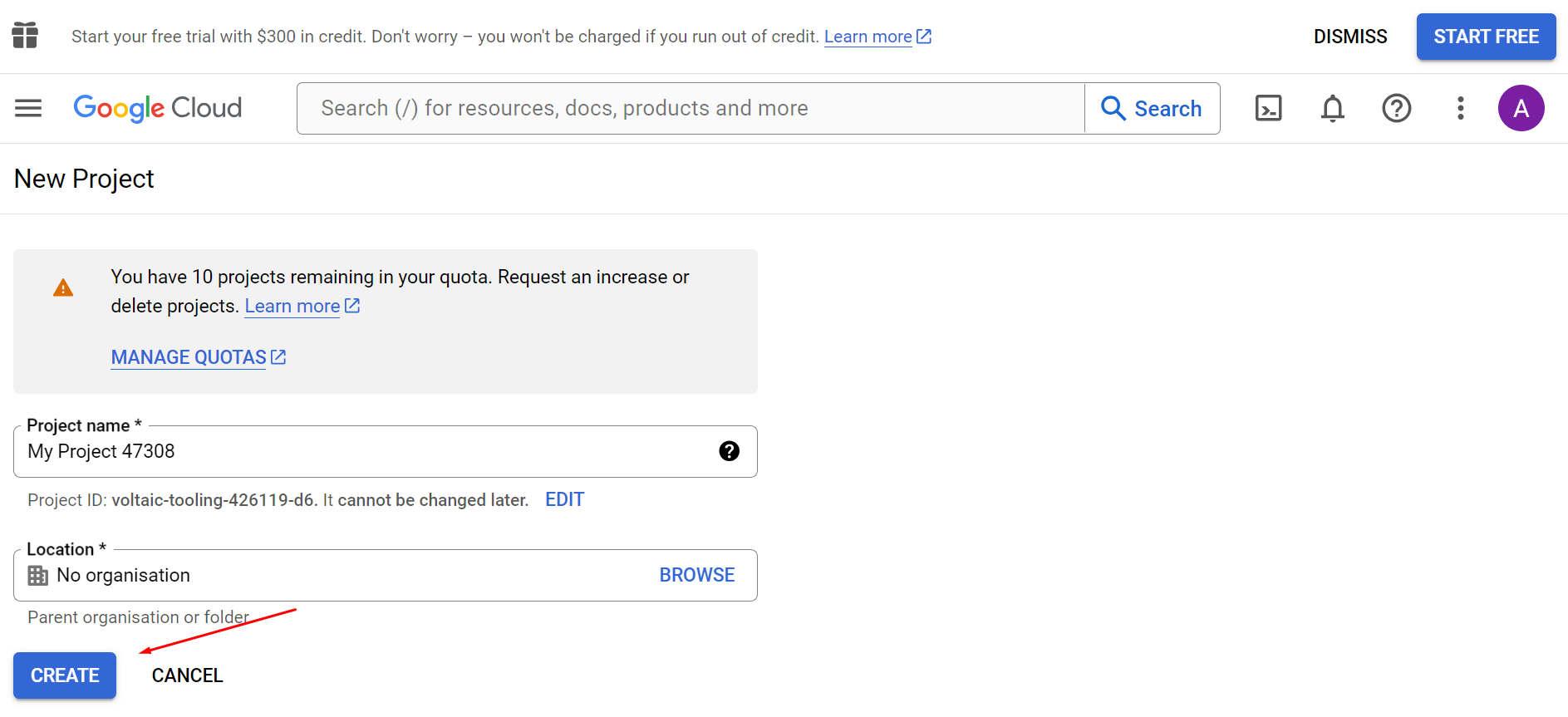1568x717 pixels.
Task: Click the orange quota warning icon
Action: coord(63,288)
